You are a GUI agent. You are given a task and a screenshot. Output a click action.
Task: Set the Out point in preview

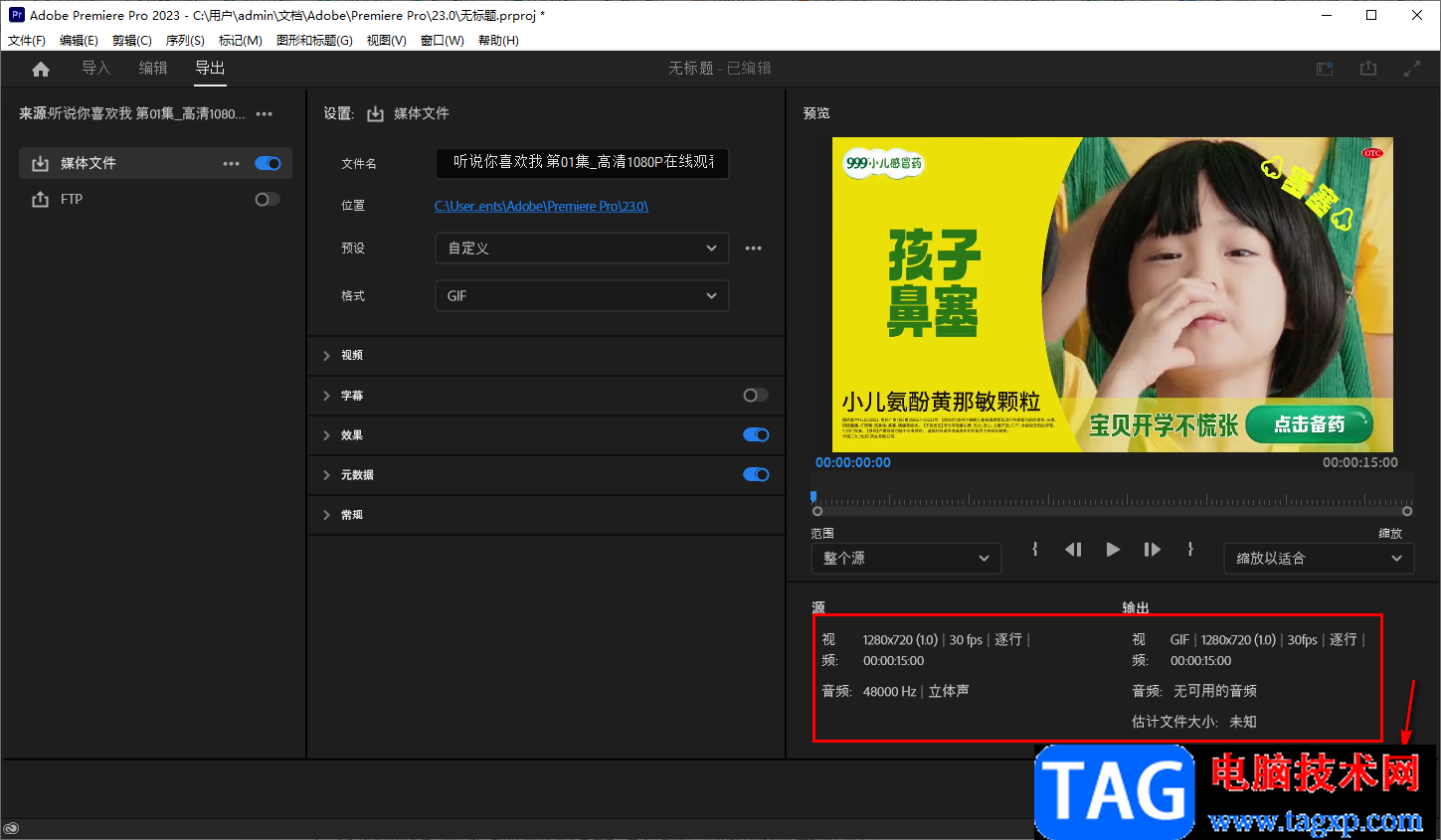(1190, 549)
